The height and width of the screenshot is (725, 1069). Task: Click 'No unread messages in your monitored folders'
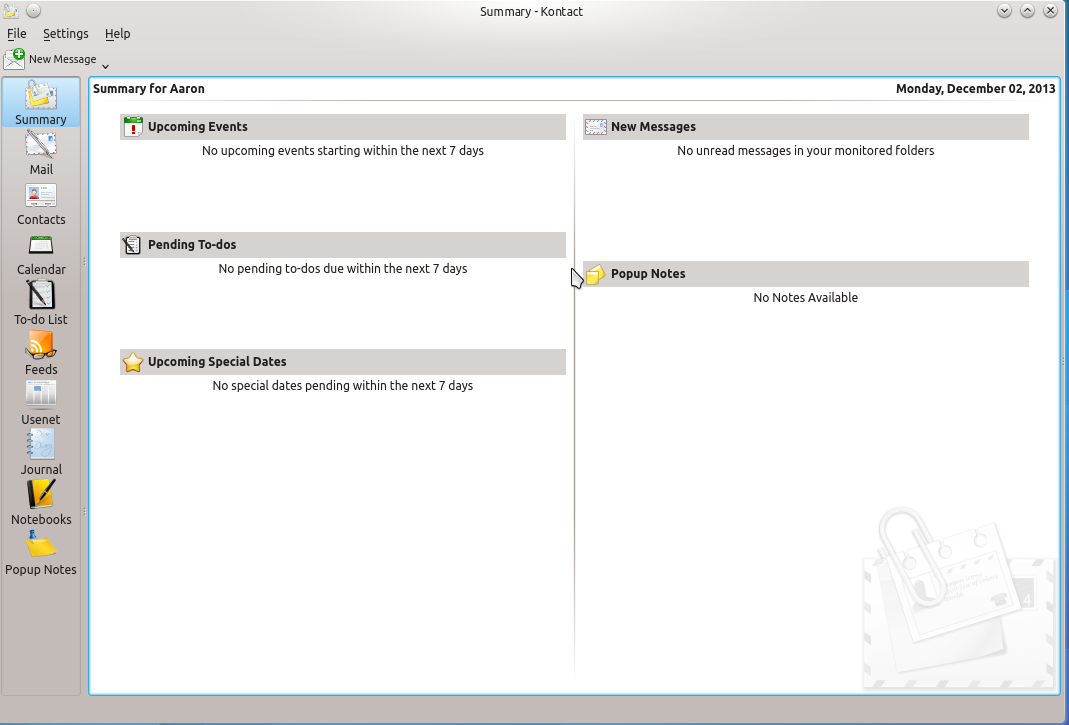[806, 151]
